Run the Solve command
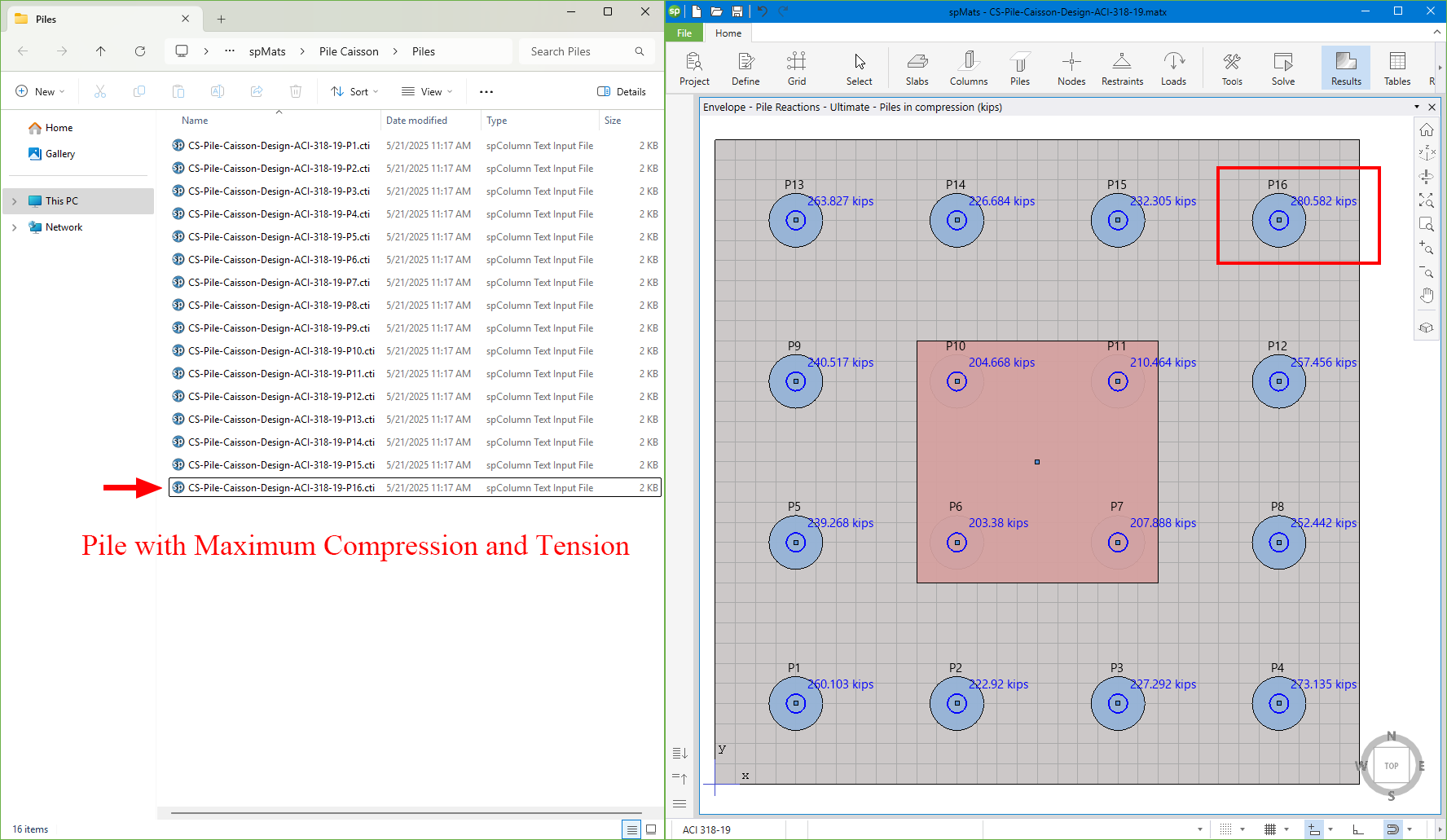1447x840 pixels. tap(1282, 68)
